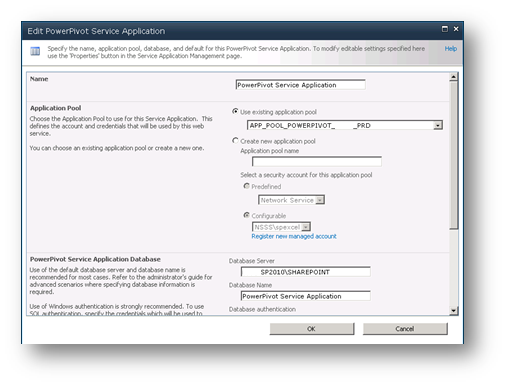The image size is (506, 386).
Task: Click the Application Pool section heading
Action: pyautogui.click(x=55, y=108)
